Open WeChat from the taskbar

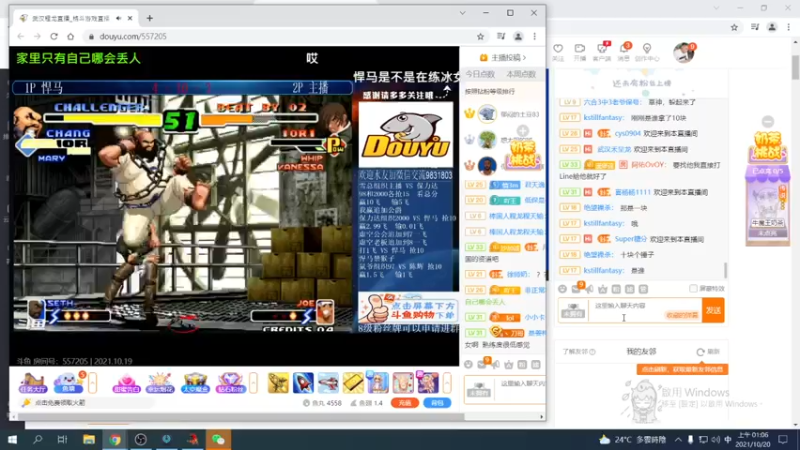tap(218, 439)
